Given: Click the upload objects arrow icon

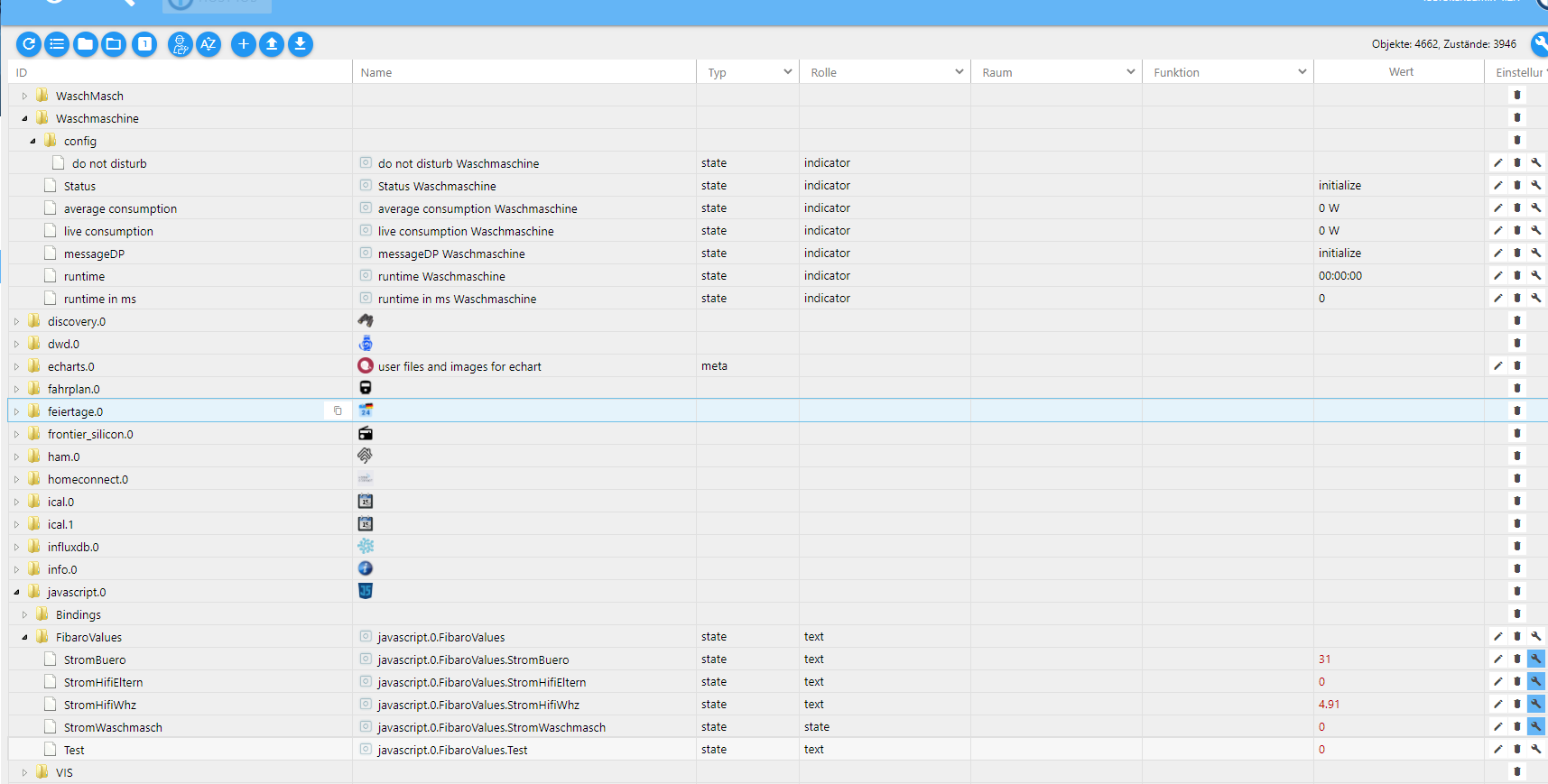Looking at the screenshot, I should point(272,44).
